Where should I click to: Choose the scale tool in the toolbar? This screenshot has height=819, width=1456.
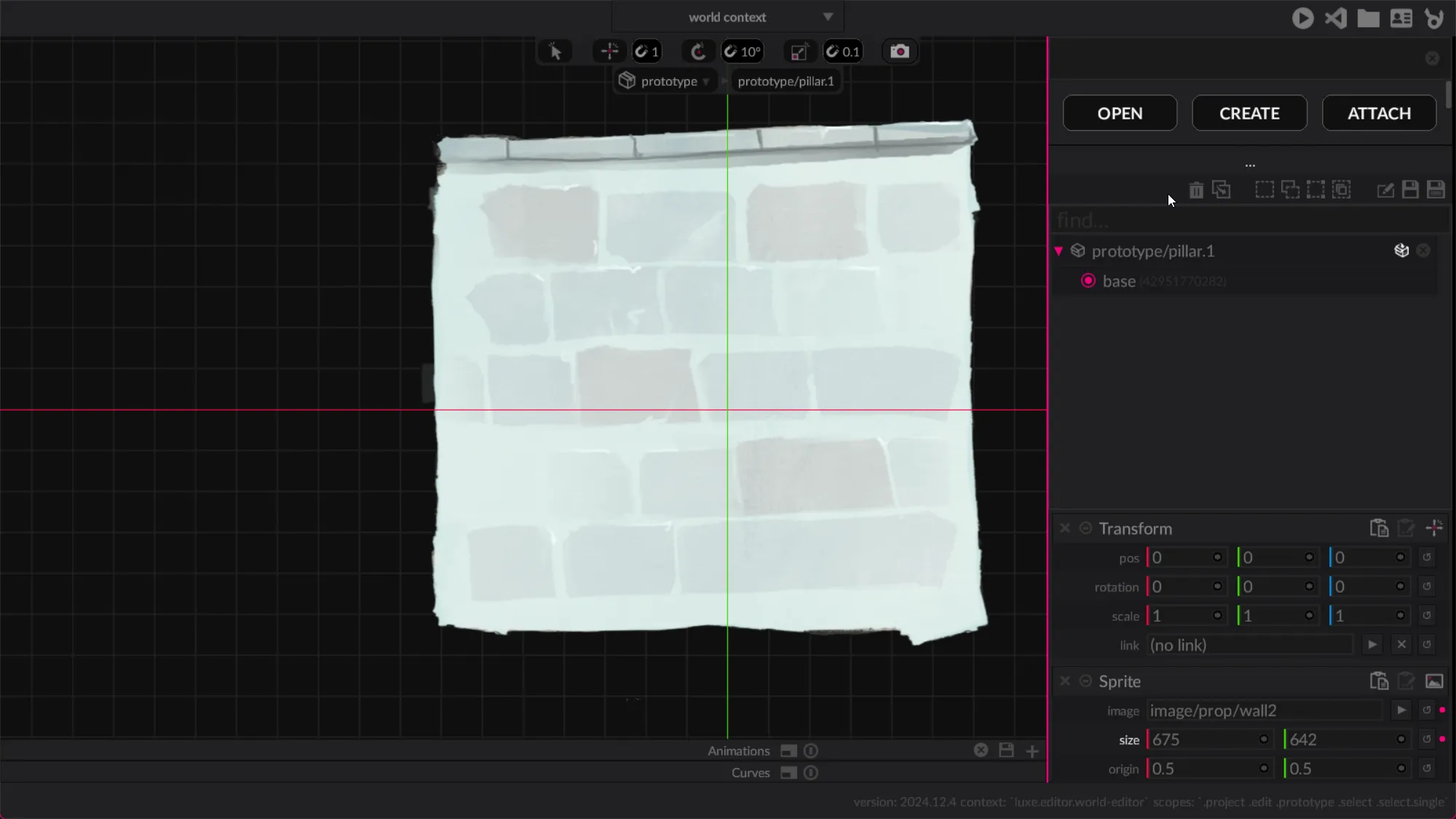[x=799, y=52]
